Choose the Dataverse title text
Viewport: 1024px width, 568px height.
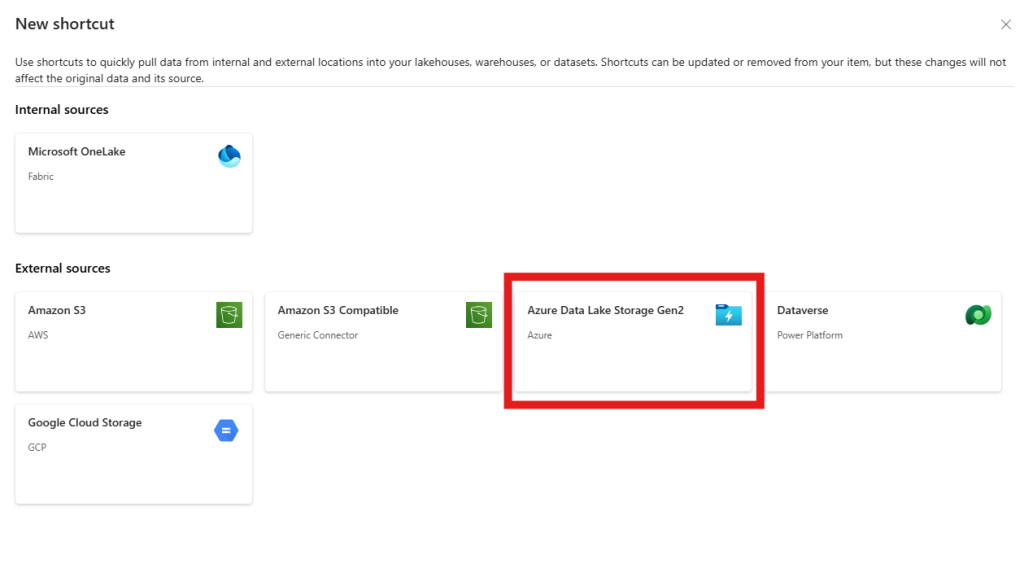tap(803, 310)
